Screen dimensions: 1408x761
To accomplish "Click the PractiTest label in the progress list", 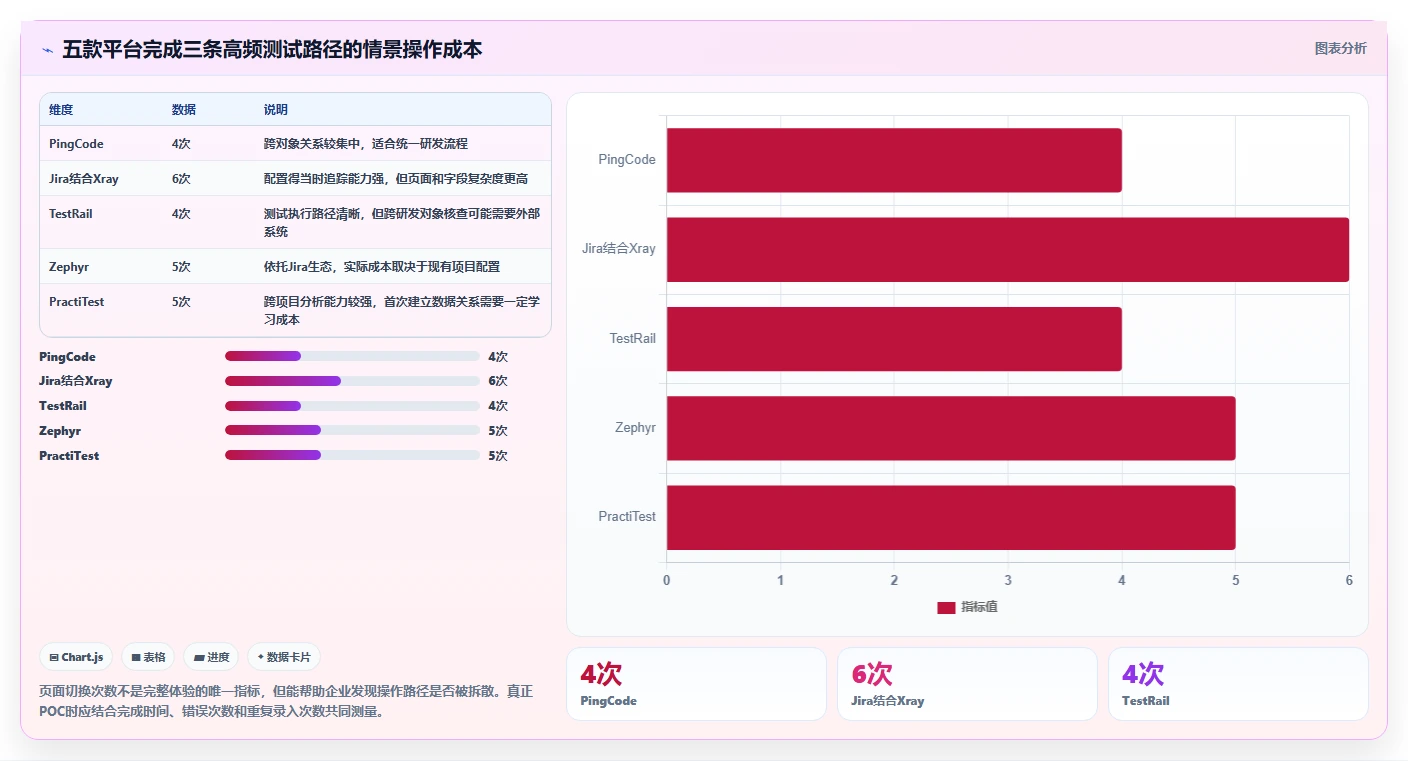I will click(x=69, y=456).
